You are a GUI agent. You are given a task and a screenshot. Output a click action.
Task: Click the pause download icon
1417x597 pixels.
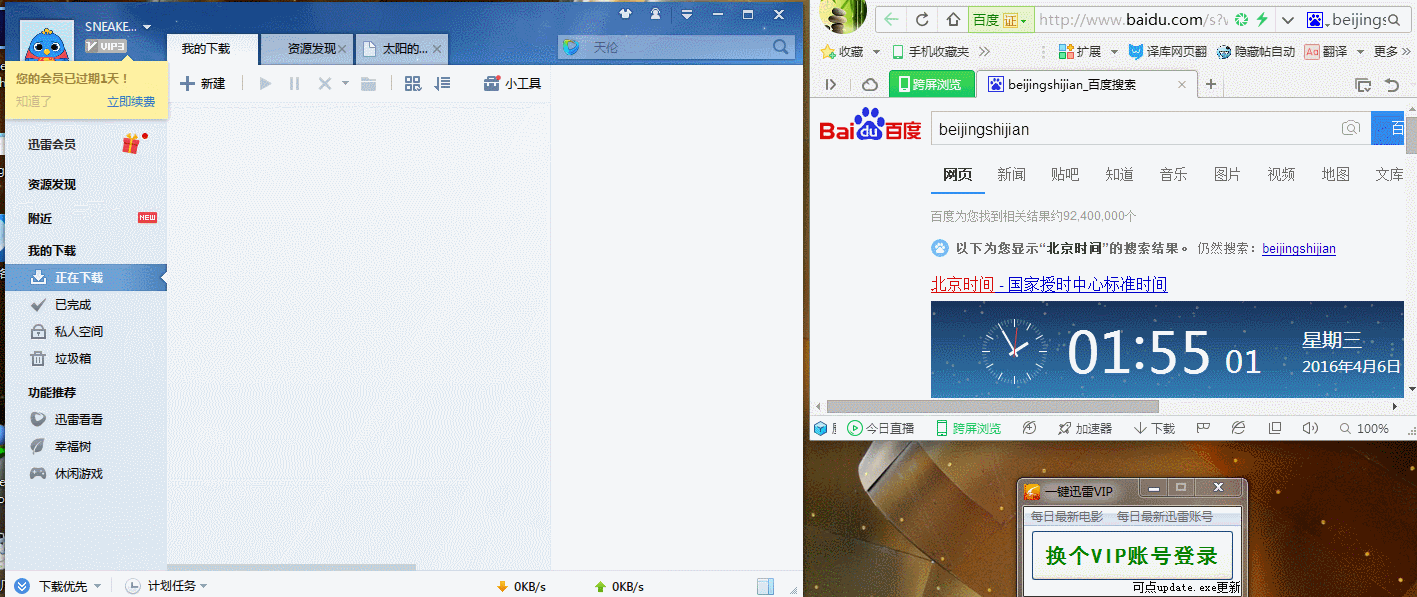click(294, 84)
